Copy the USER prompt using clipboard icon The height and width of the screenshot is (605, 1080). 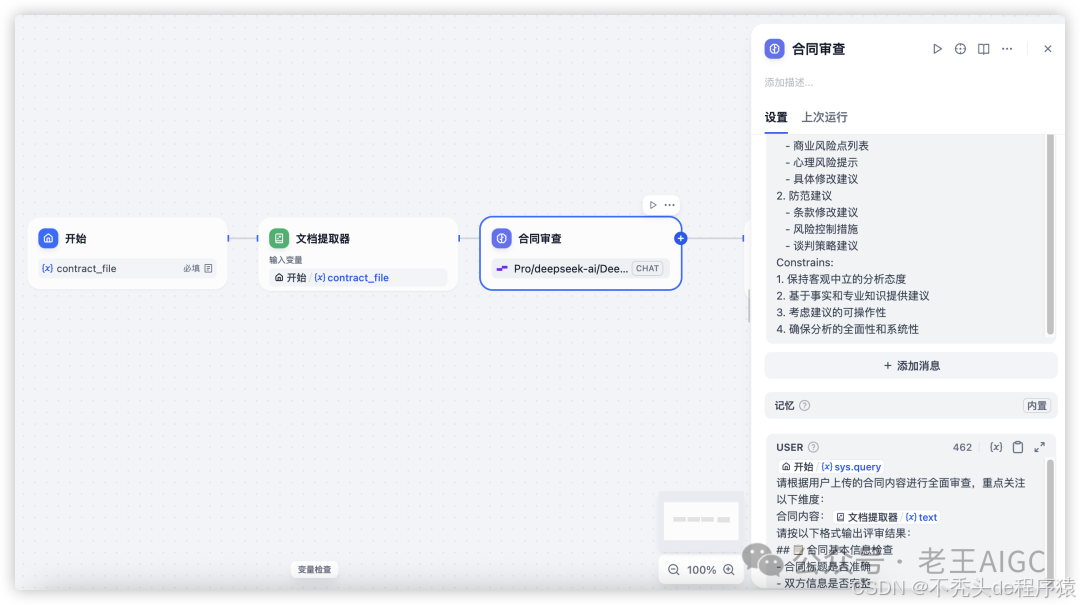tap(1018, 447)
